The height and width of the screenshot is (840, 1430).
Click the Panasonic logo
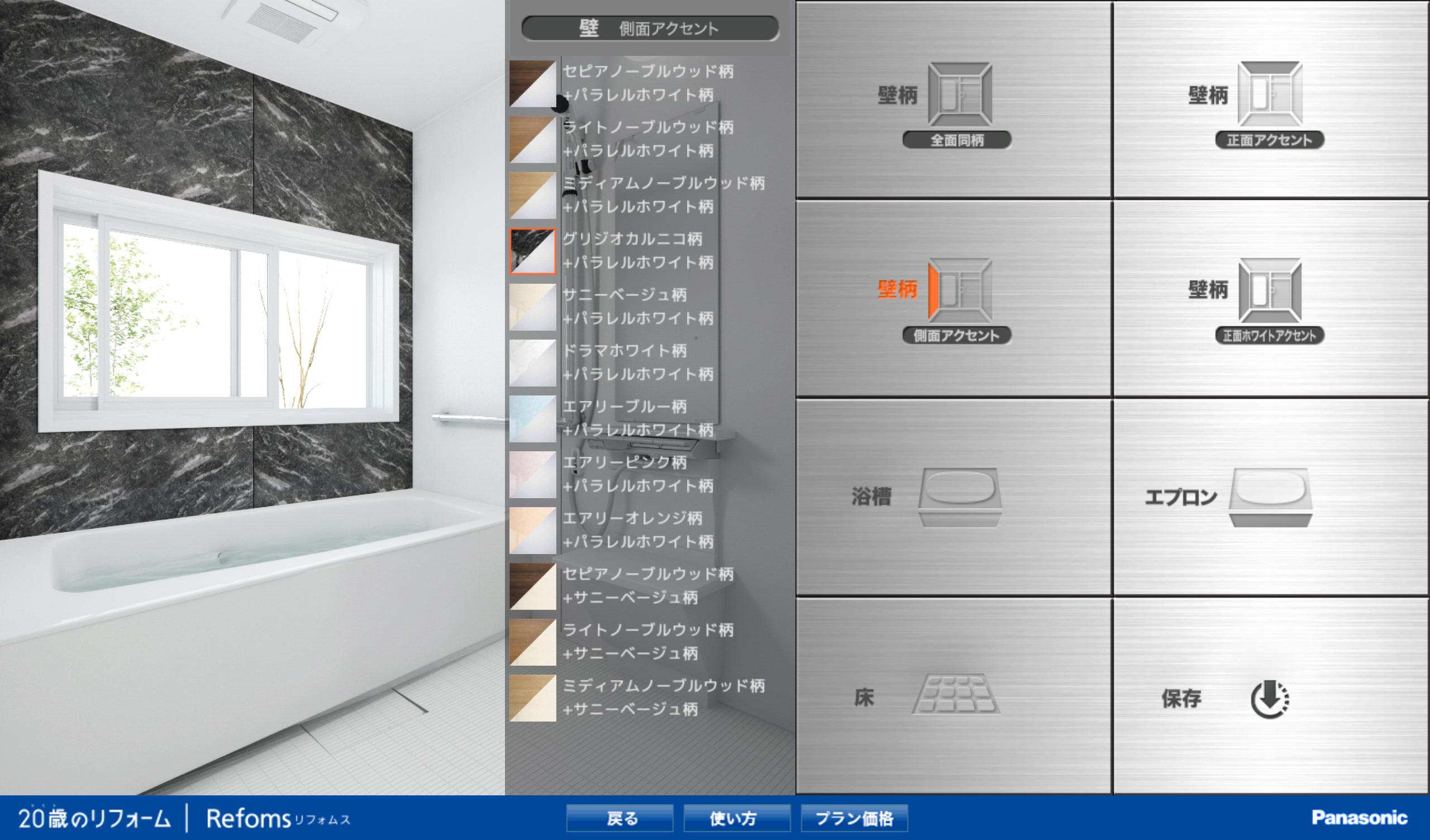1359,818
